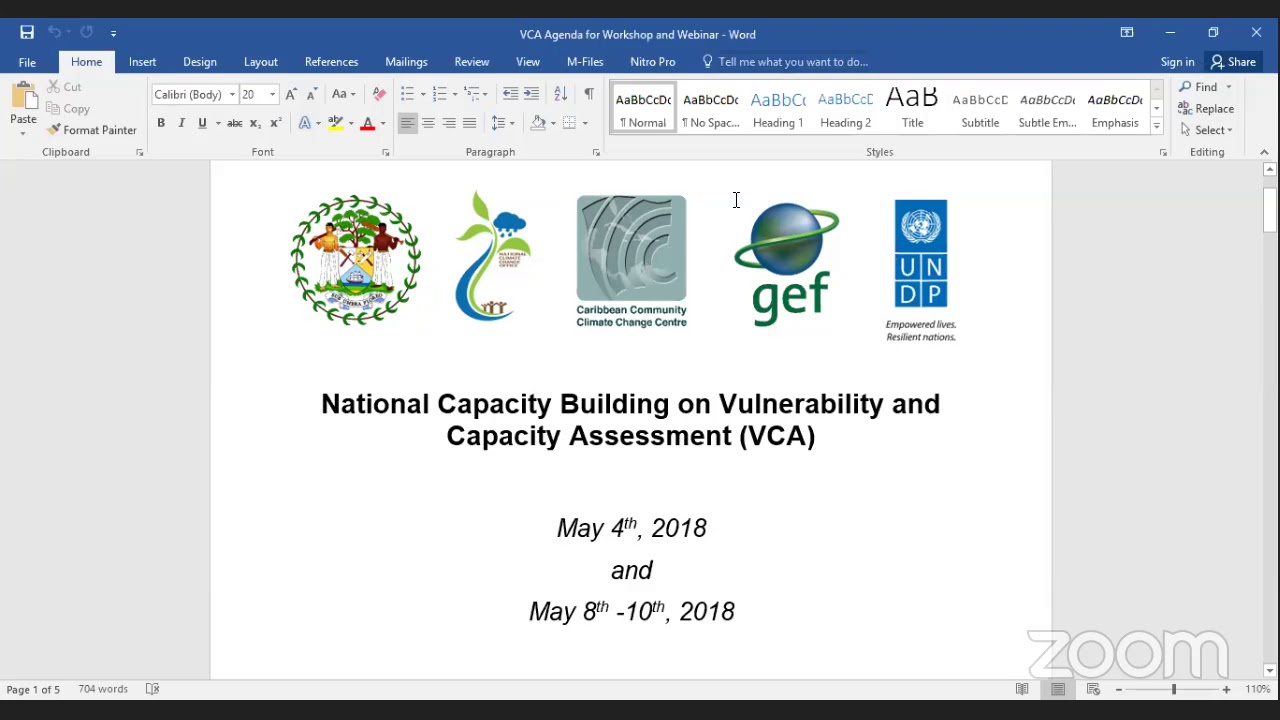Screen dimensions: 1280x720
Task: Click the Cut scissors button
Action: click(65, 87)
